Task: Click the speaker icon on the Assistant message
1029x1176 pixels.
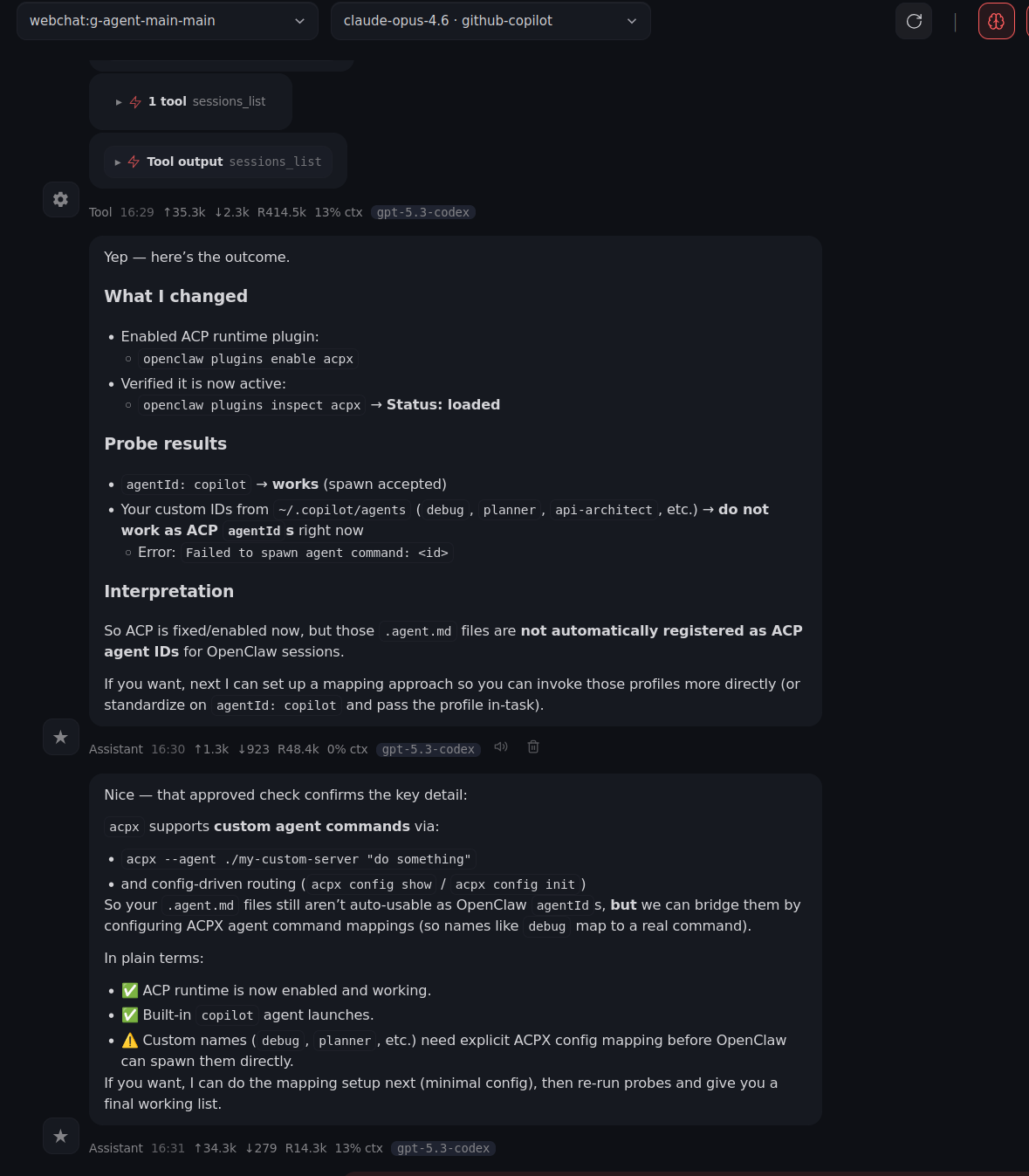Action: tap(500, 746)
